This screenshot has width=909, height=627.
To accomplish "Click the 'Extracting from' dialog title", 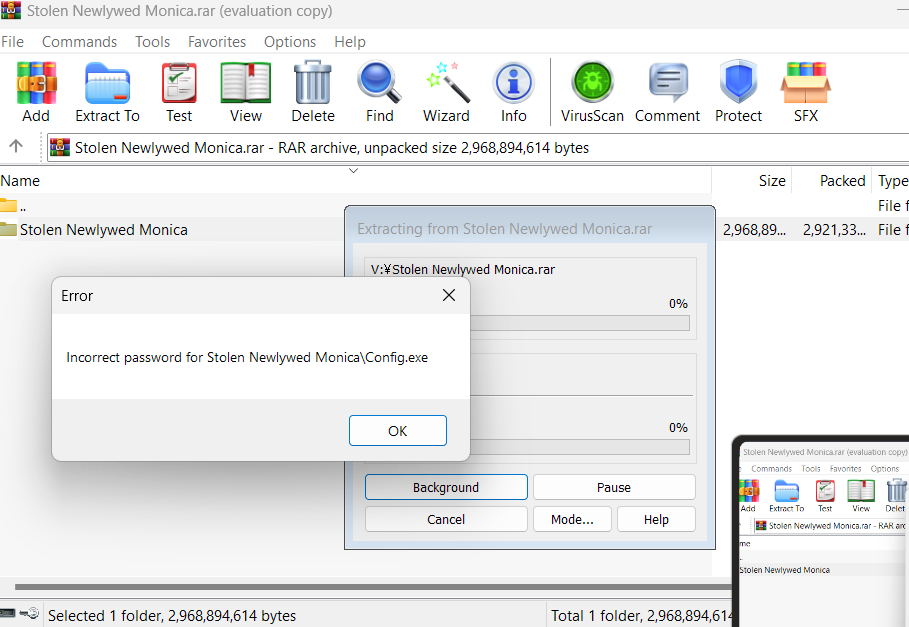I will click(x=504, y=229).
